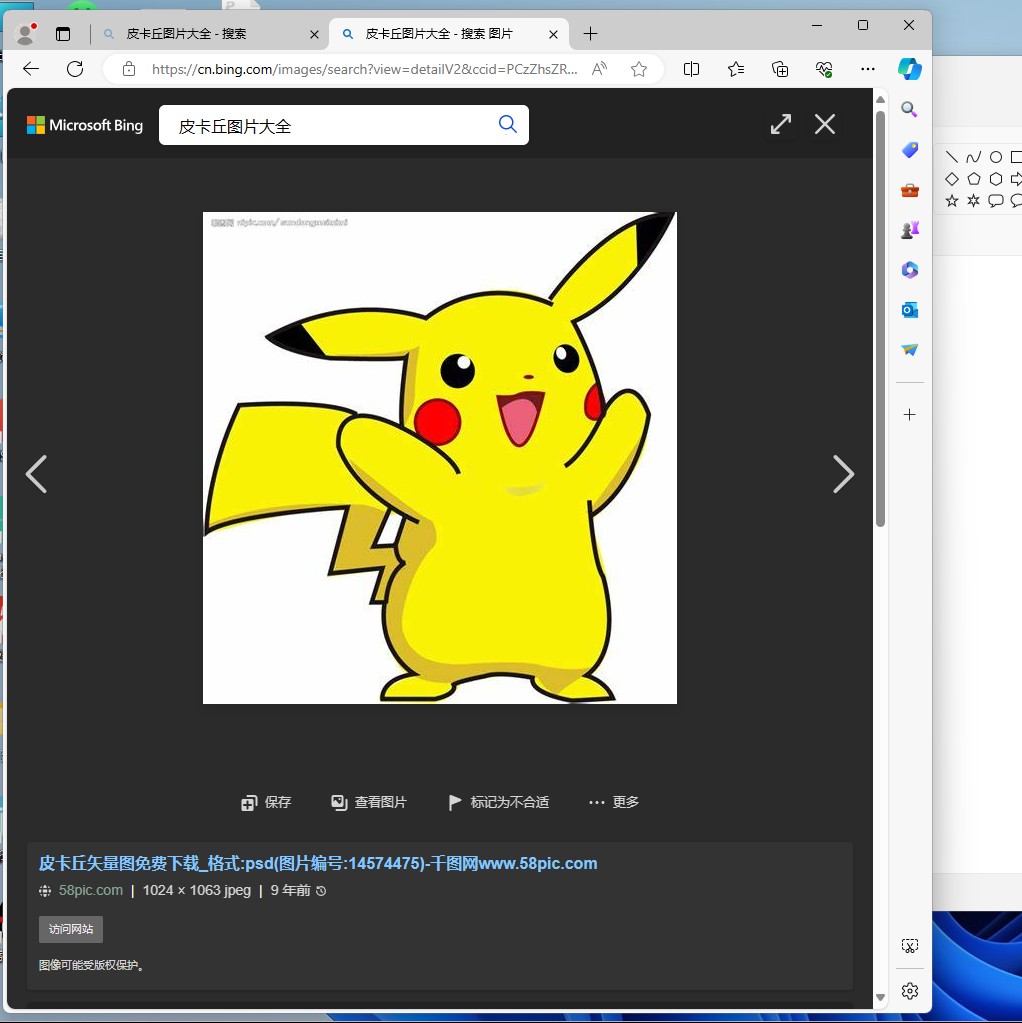
Task: Open sidebar Shopping tag icon
Action: tap(909, 150)
